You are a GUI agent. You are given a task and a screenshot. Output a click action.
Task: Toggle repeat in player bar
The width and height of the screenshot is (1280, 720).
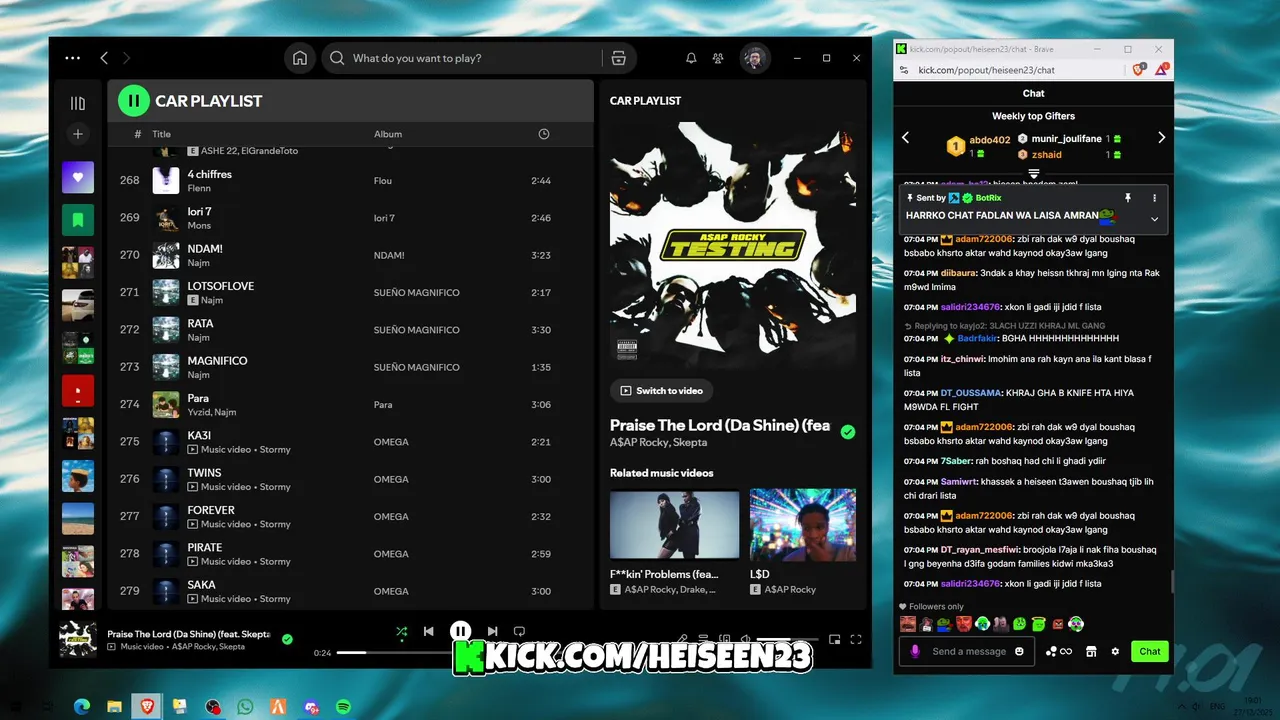pyautogui.click(x=519, y=631)
